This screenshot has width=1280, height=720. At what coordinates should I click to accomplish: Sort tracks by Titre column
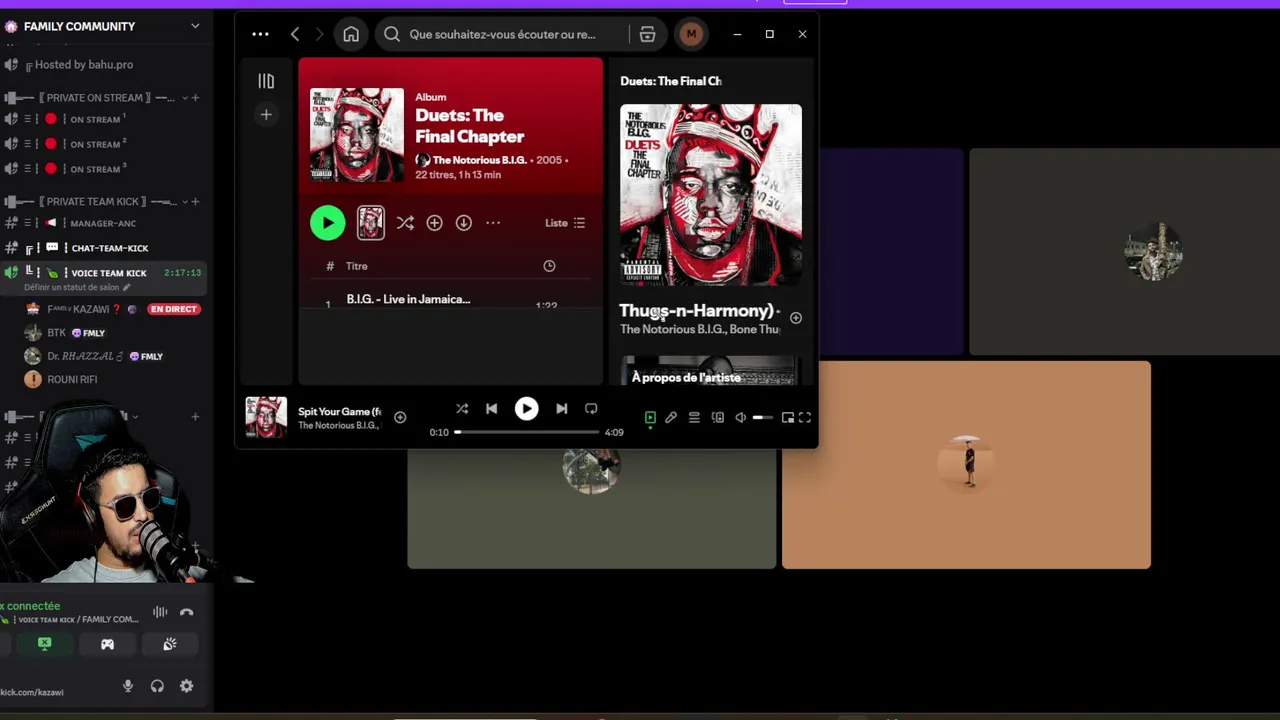(x=357, y=266)
